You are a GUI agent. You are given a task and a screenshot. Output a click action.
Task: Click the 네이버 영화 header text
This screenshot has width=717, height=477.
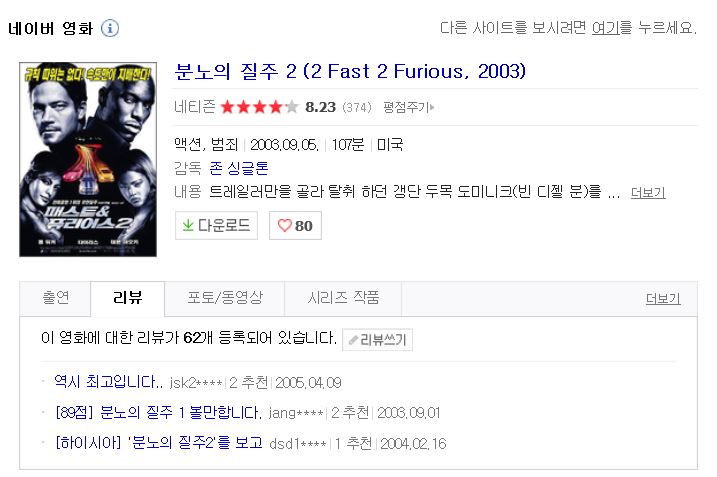pos(50,28)
